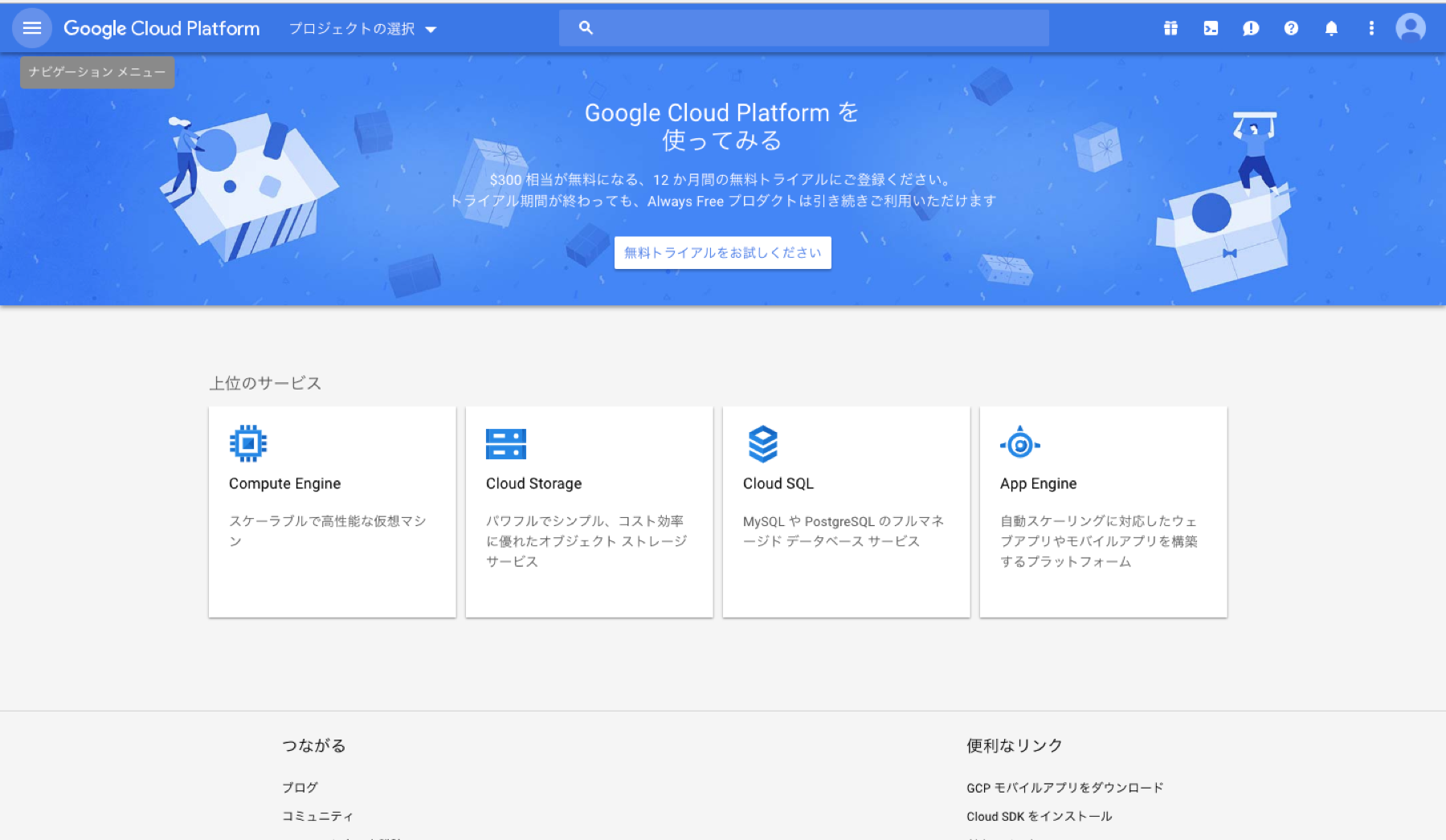Screen dimensions: 1446x840
Task: Click the Cloud Storage icon
Action: tap(505, 443)
